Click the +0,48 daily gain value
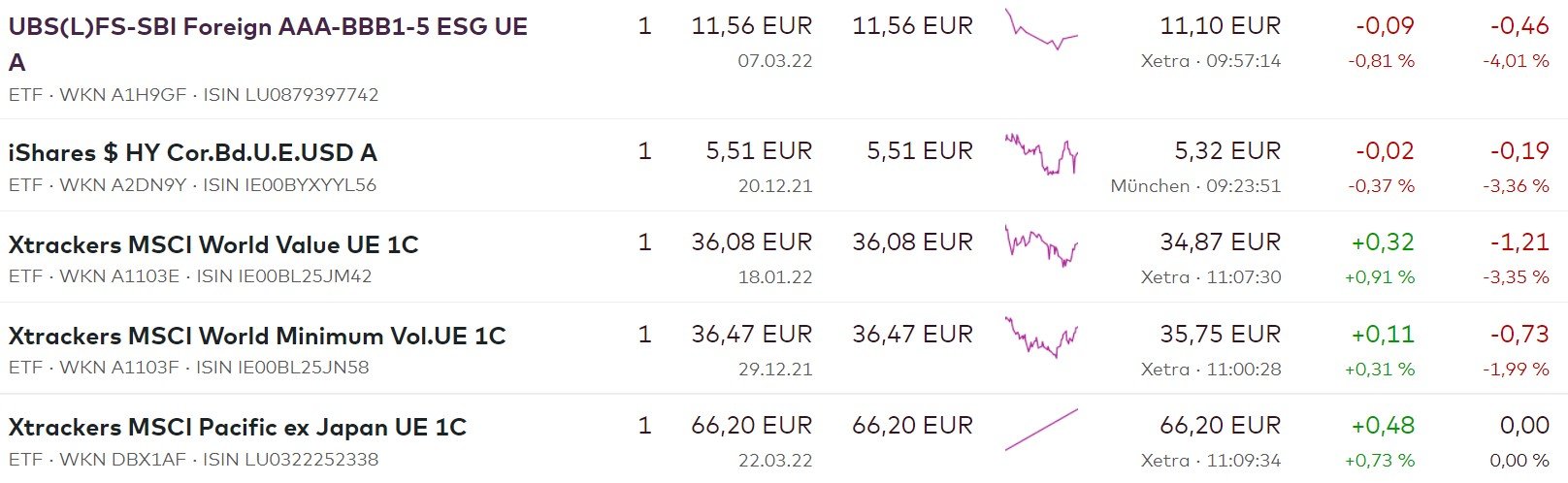This screenshot has width=1568, height=483. pyautogui.click(x=1383, y=426)
